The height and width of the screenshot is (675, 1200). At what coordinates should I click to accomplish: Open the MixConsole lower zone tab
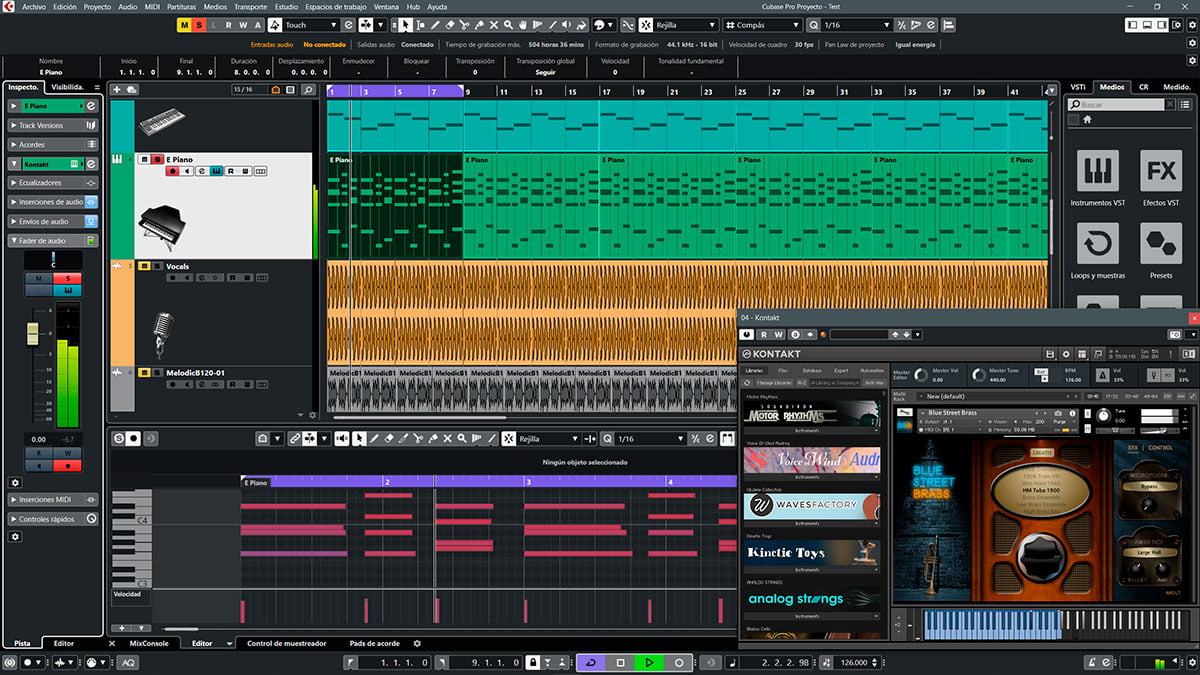pyautogui.click(x=149, y=643)
